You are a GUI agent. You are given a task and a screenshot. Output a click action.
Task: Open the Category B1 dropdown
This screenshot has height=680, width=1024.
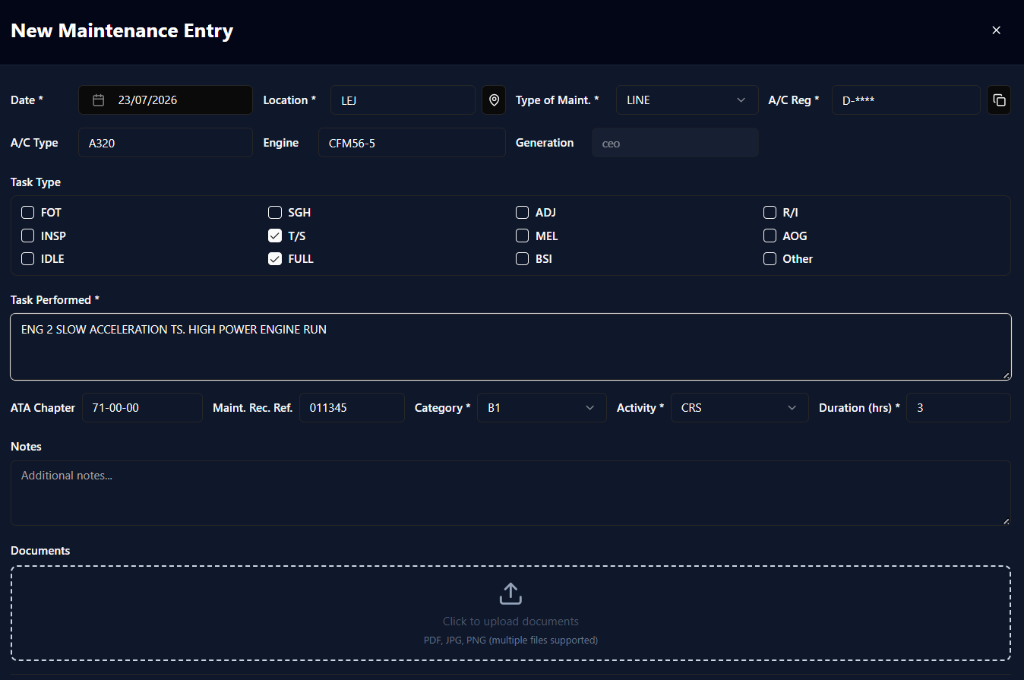tap(541, 408)
